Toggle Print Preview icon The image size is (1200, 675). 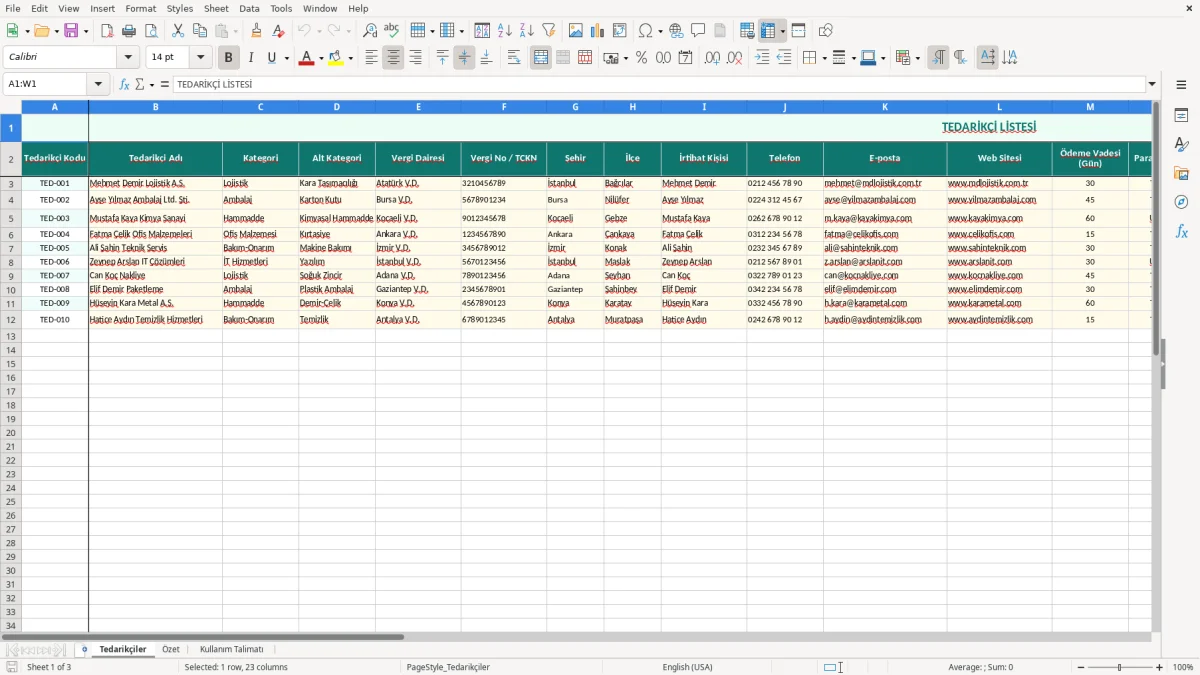pyautogui.click(x=151, y=31)
